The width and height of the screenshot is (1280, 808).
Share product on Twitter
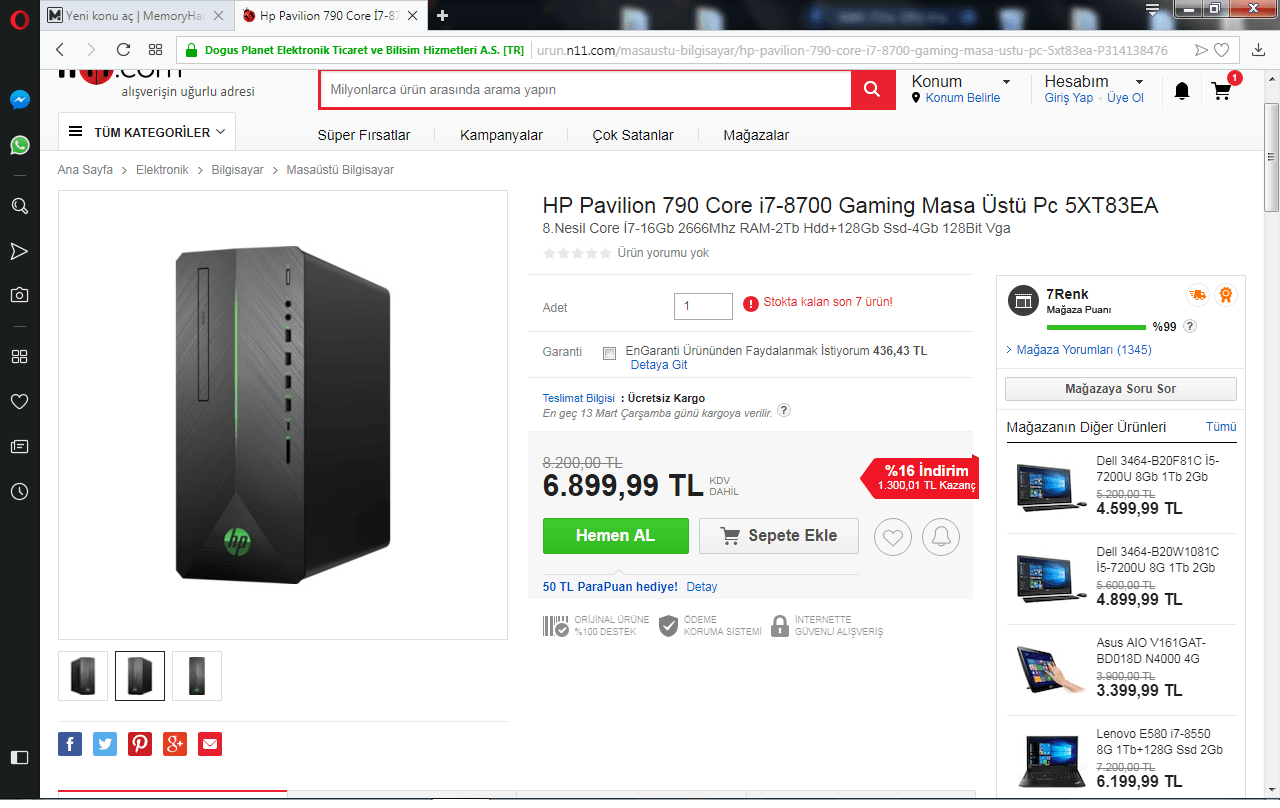(105, 744)
